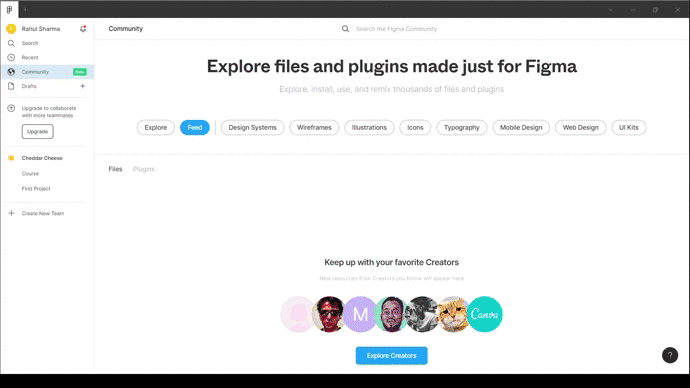Click the Cheddar Cheese team icon
Image resolution: width=690 pixels, height=388 pixels.
click(11, 158)
